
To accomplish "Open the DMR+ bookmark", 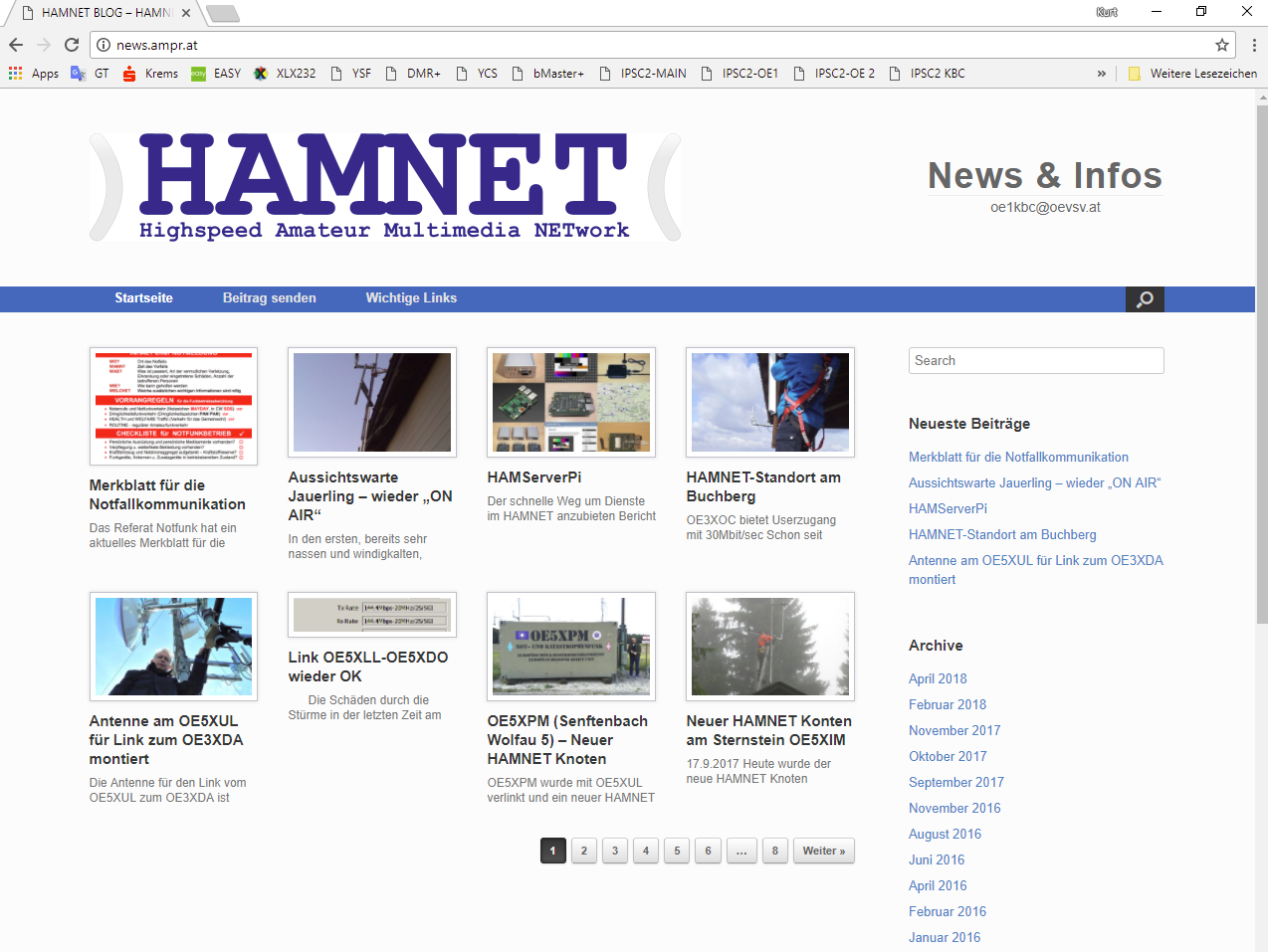I will pos(413,74).
